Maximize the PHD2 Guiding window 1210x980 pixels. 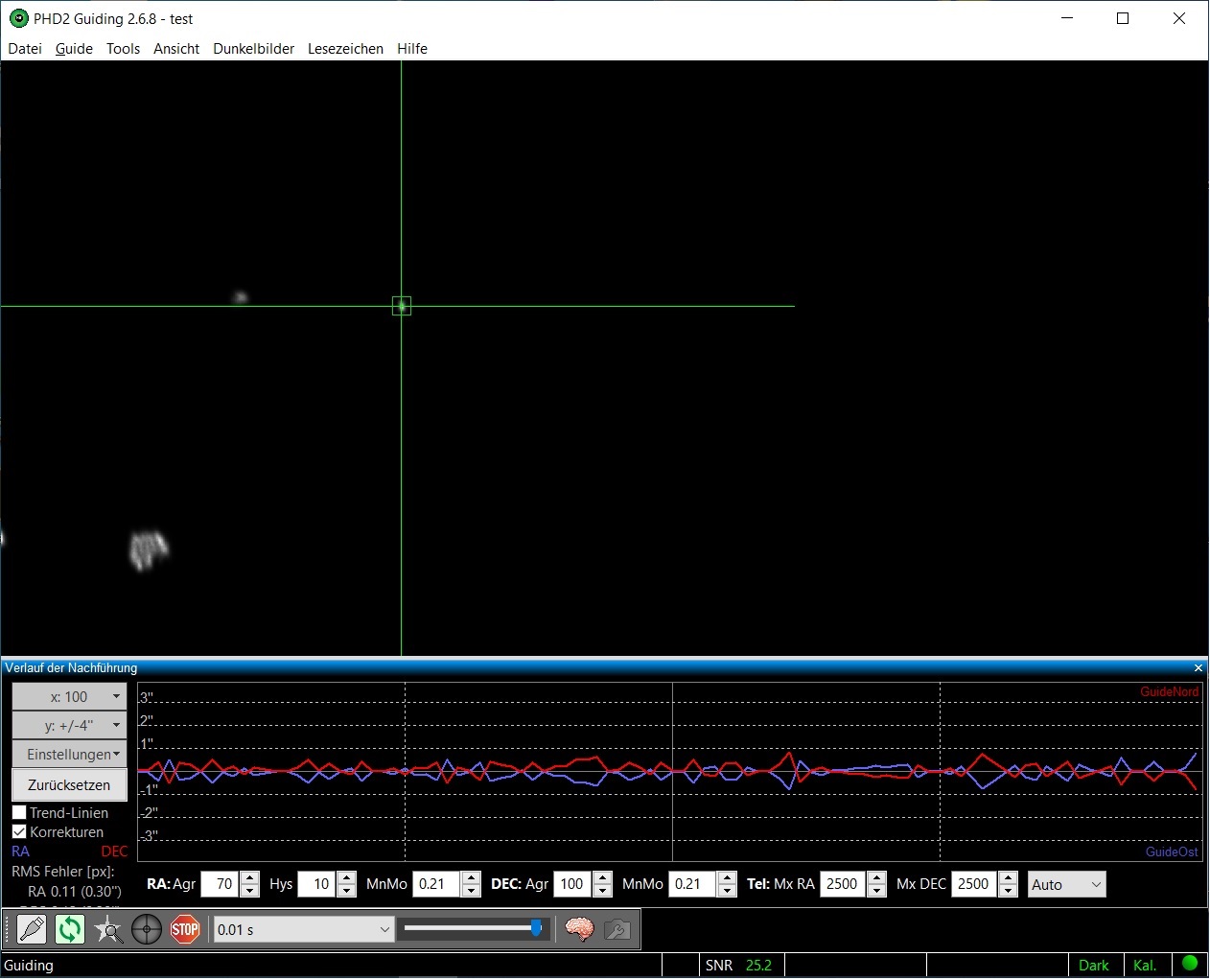pyautogui.click(x=1123, y=18)
